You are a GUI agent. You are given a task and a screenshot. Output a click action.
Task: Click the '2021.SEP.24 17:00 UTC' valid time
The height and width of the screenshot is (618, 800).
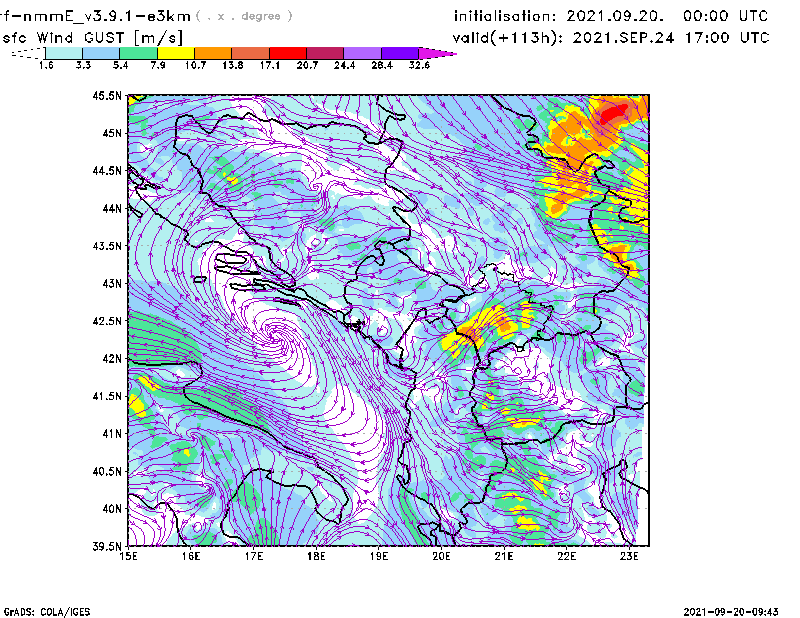(x=671, y=38)
